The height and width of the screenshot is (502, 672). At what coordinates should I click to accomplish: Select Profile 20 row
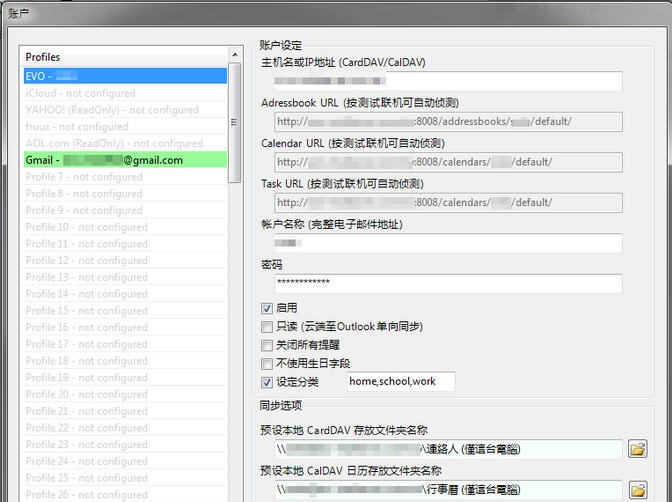click(x=125, y=394)
